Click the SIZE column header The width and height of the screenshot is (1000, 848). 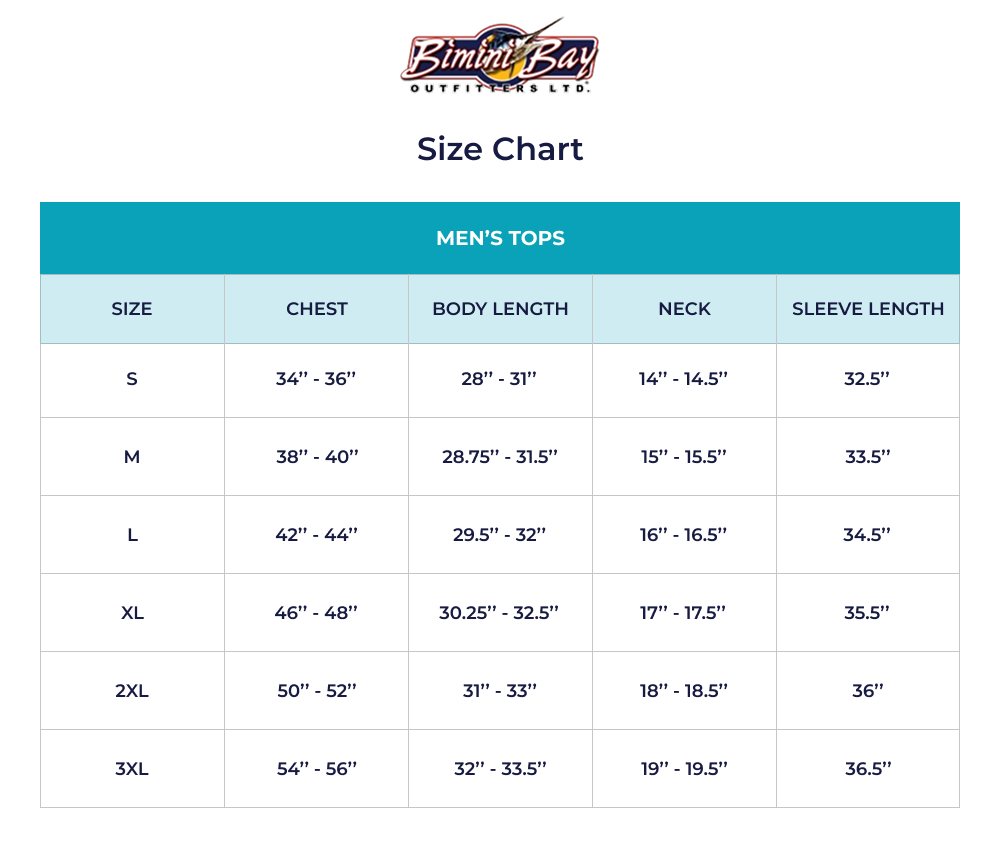click(132, 309)
